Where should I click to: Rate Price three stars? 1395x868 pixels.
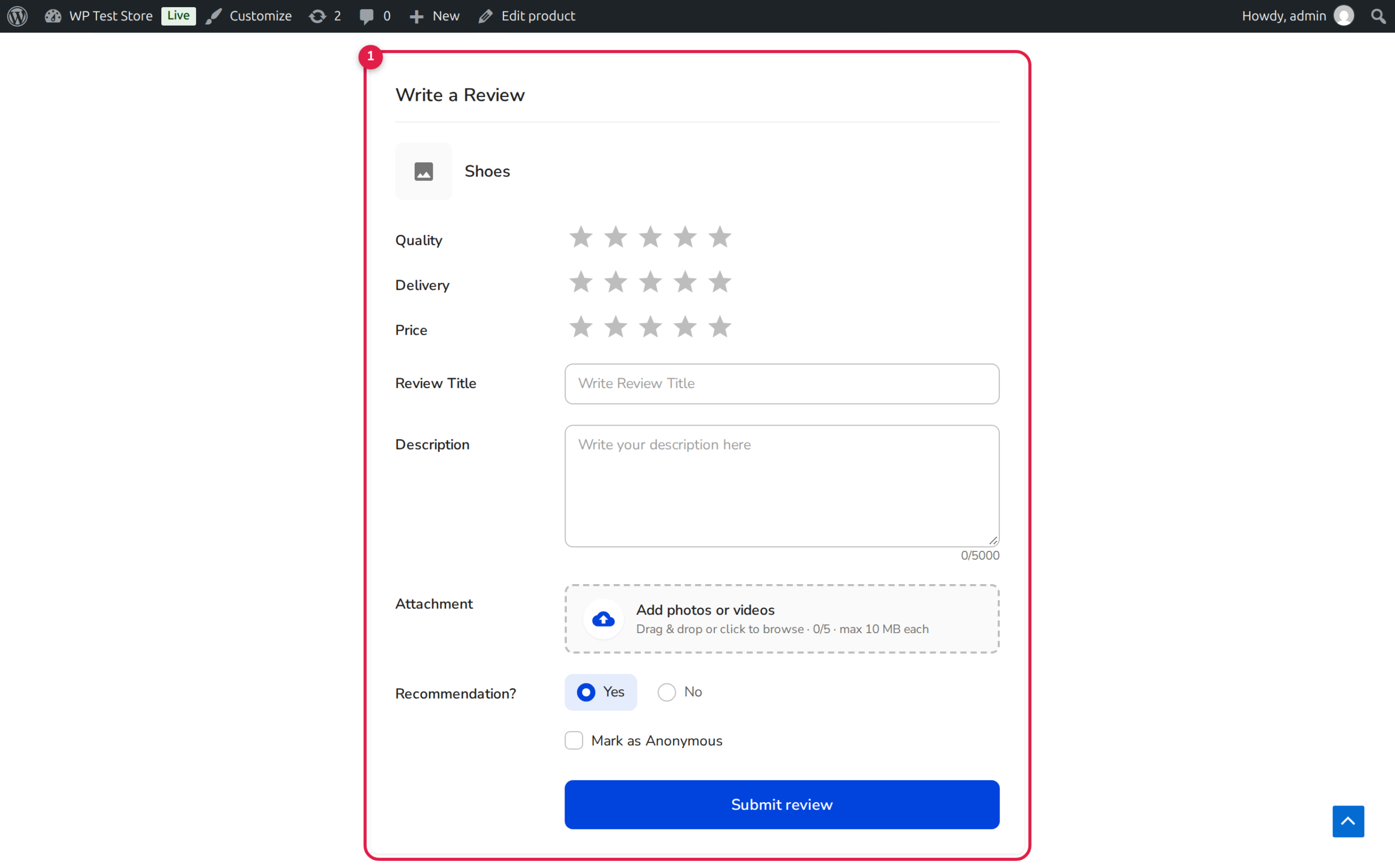[651, 327]
